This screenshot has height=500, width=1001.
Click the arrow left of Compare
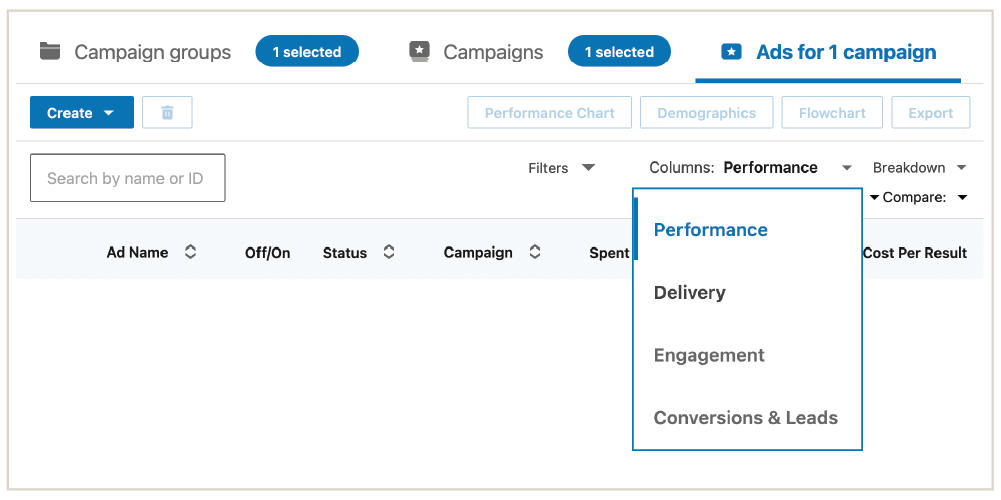point(874,198)
